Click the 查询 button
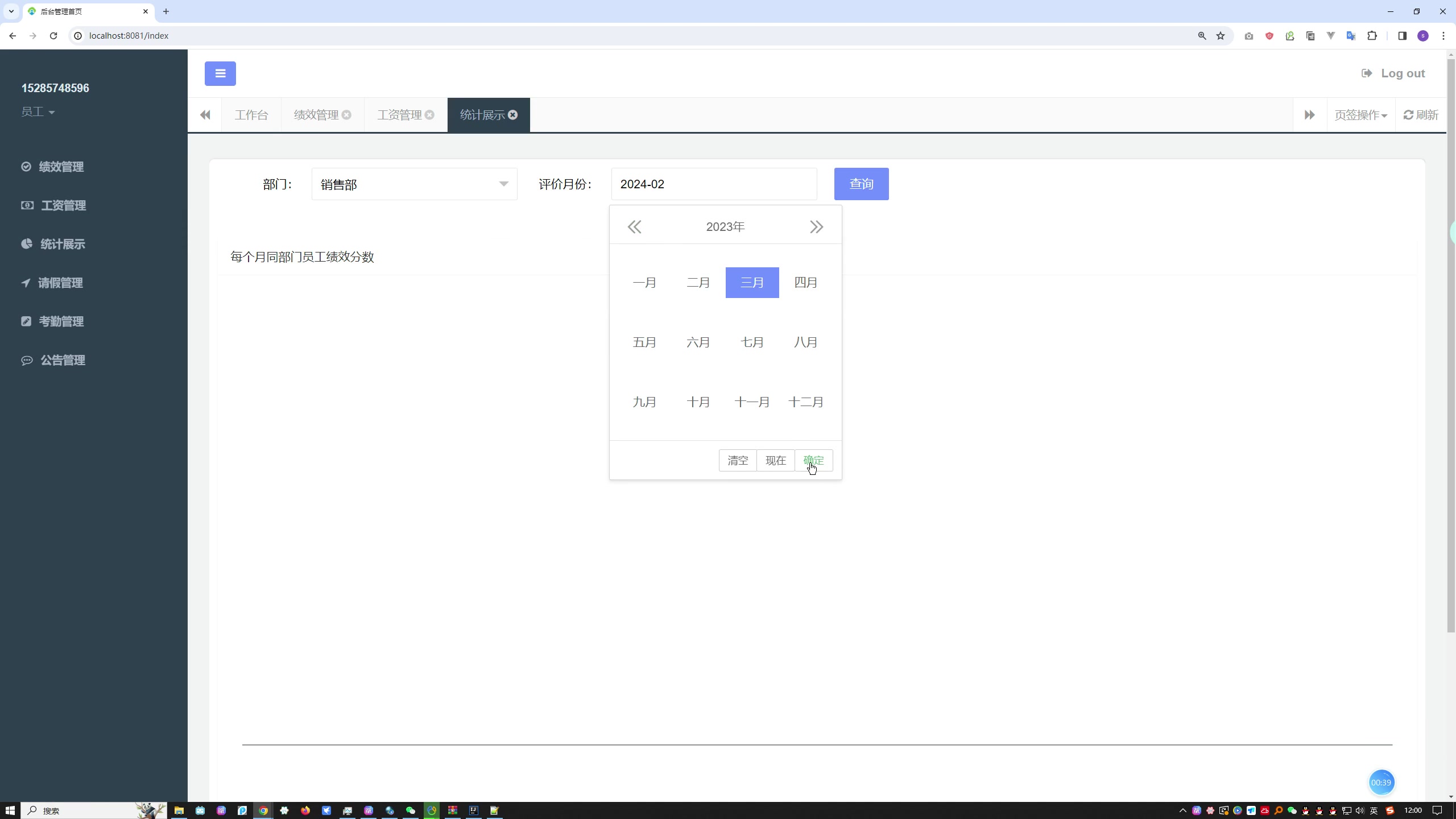Viewport: 1456px width, 819px height. click(861, 184)
